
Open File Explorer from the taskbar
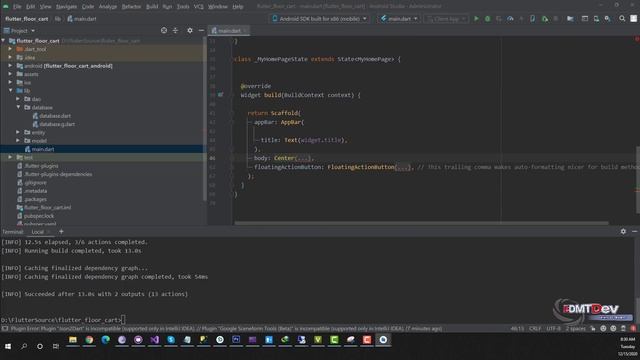pyautogui.click(x=73, y=340)
